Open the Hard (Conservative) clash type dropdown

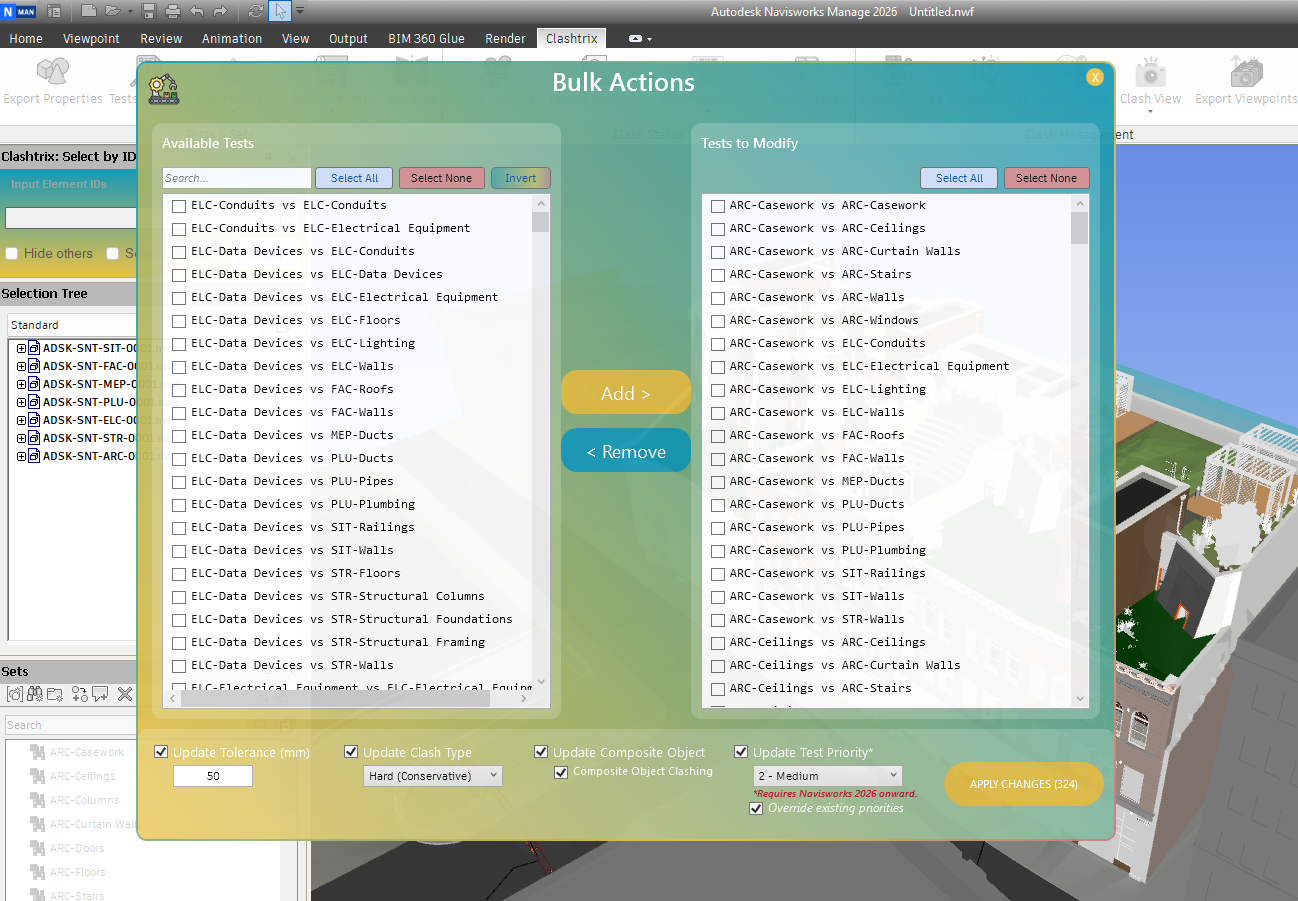pos(432,776)
